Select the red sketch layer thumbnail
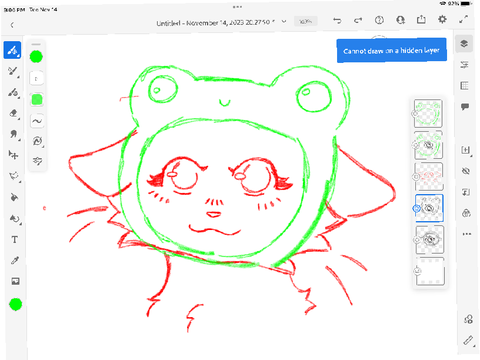 [x=429, y=176]
